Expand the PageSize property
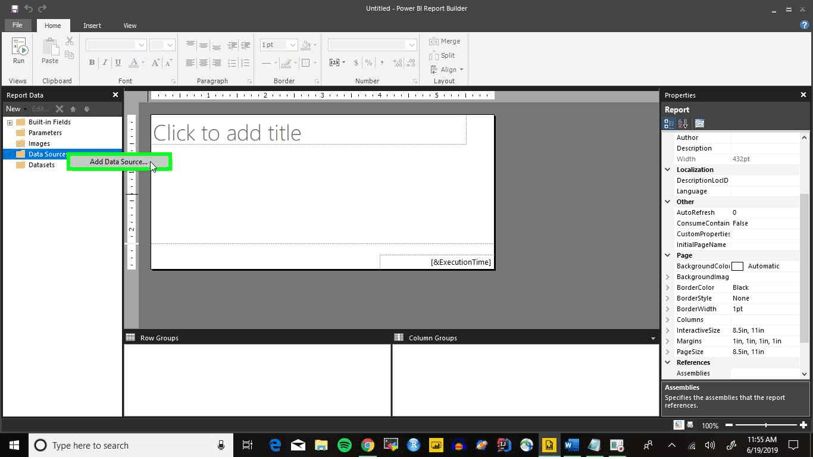The width and height of the screenshot is (814, 459). (668, 352)
